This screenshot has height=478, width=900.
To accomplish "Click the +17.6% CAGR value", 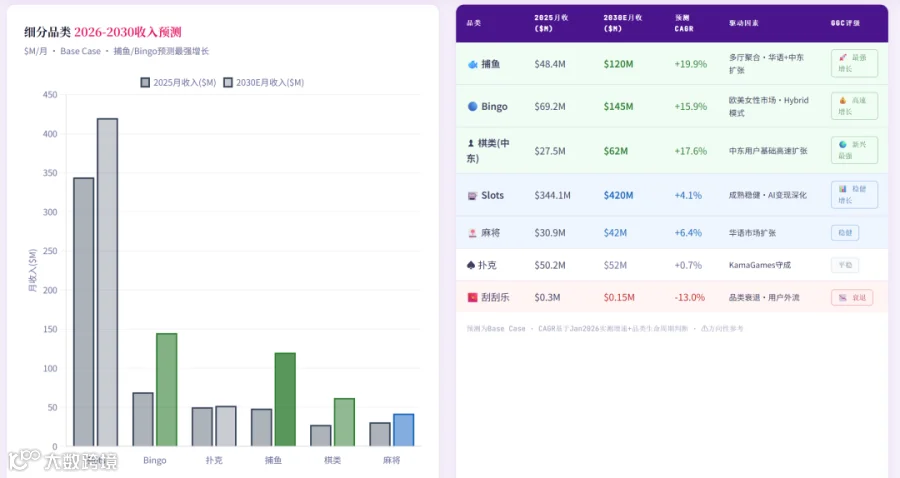I will point(690,151).
